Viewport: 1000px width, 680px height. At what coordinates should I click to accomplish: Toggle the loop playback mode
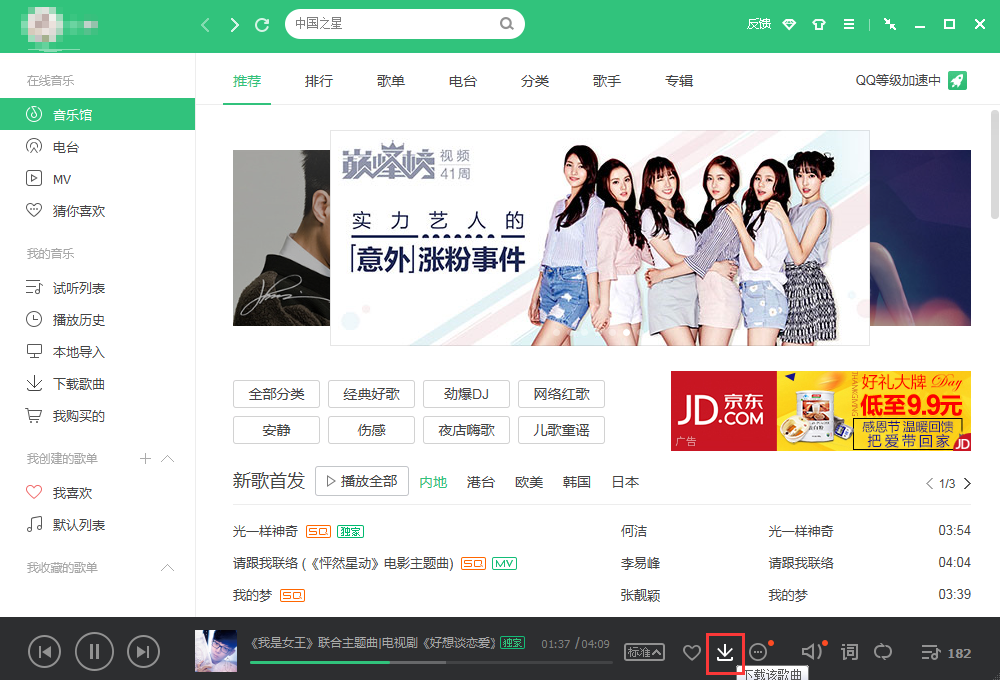pos(883,653)
